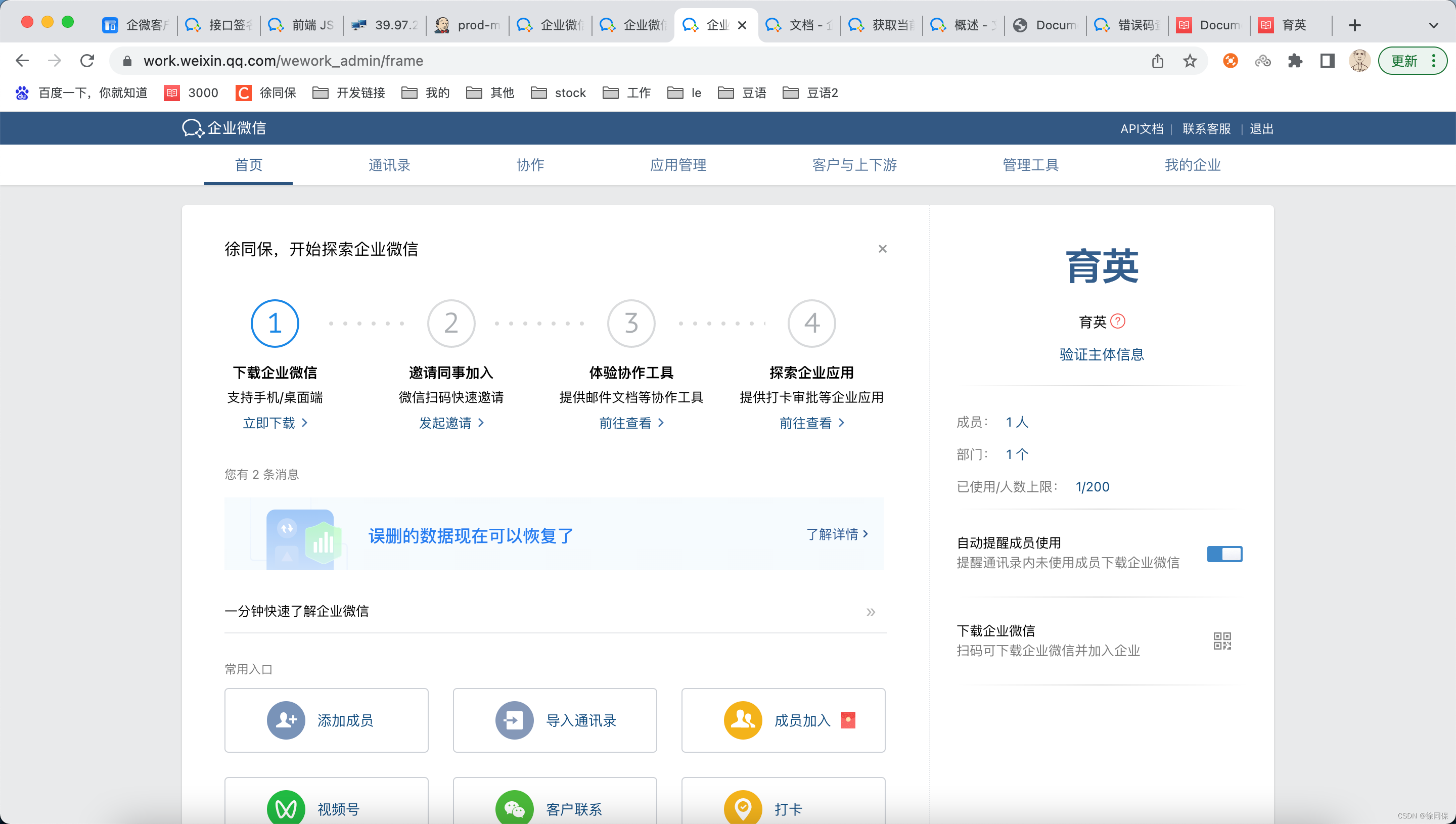Click the orange extension icon in toolbar

click(x=1230, y=61)
